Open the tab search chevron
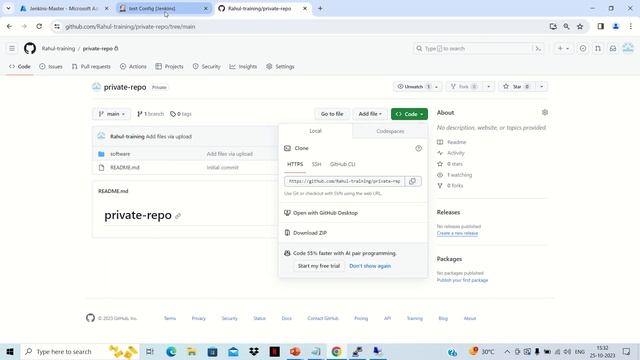This screenshot has height=360, width=640. [x=8, y=8]
